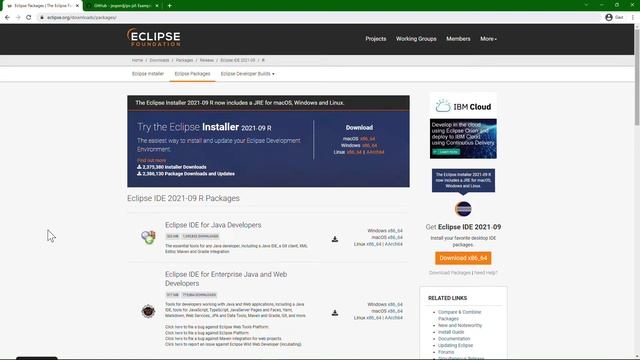The image size is (640, 360).
Task: Open the Install Guide link
Action: (x=451, y=332)
